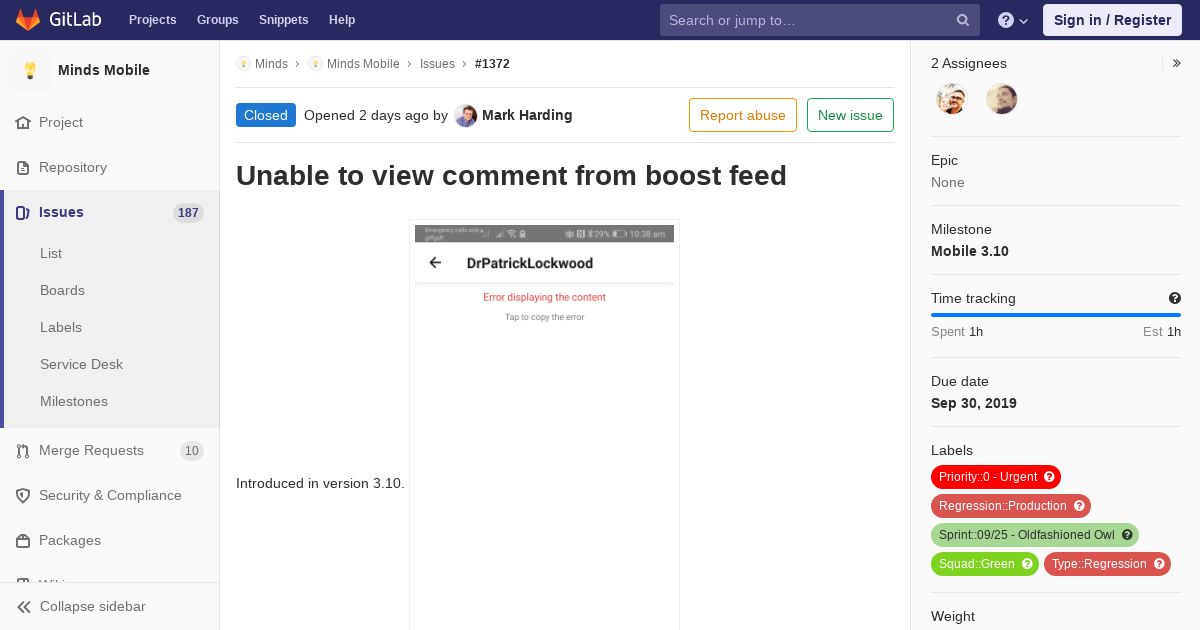The width and height of the screenshot is (1200, 630).
Task: Click the Sprint::09/25 - Oldfashioned Owl label
Action: point(1035,535)
